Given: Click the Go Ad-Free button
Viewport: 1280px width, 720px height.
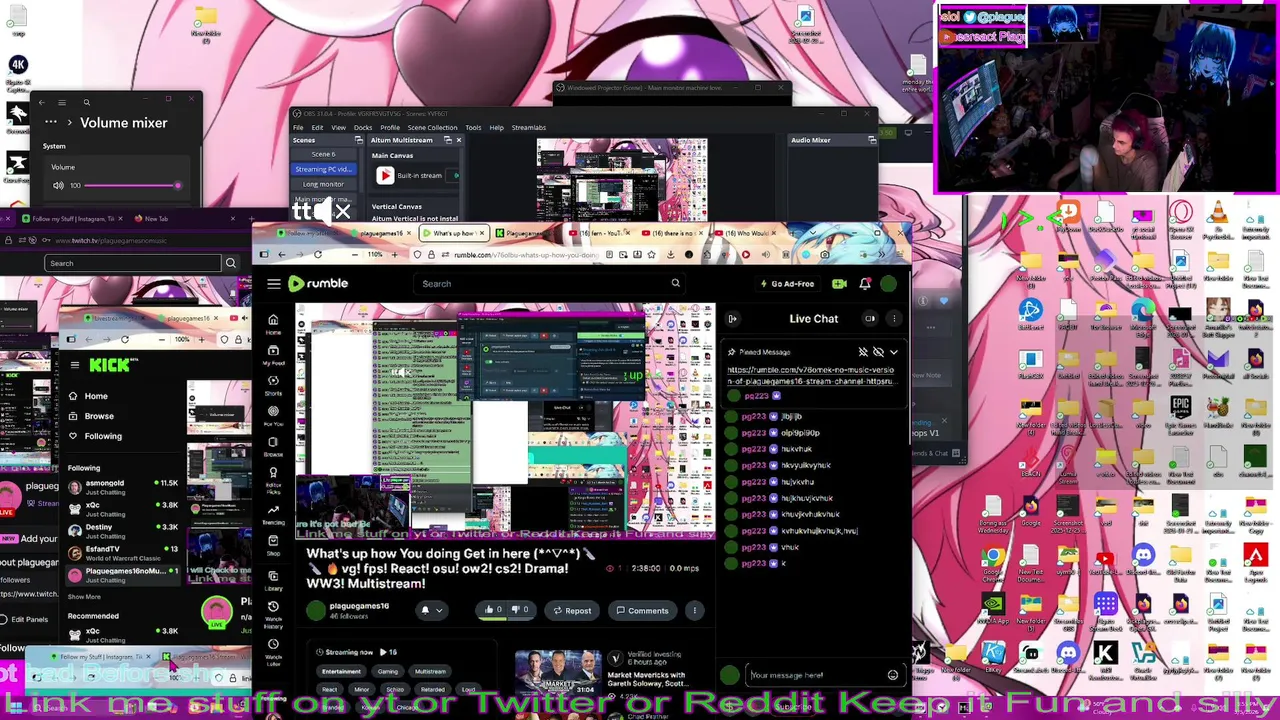Looking at the screenshot, I should click(786, 284).
